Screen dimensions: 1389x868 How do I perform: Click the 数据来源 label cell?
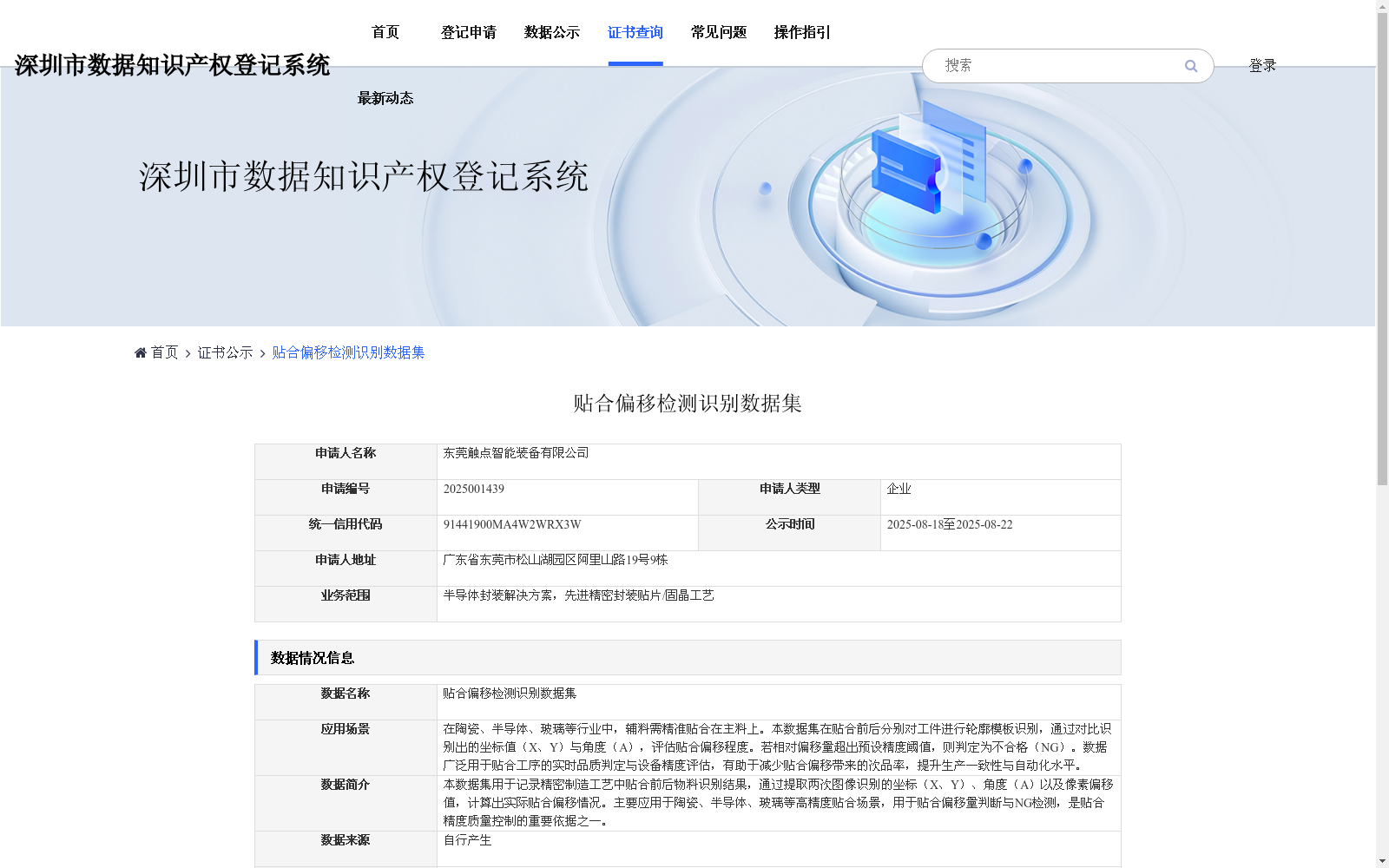[346, 849]
